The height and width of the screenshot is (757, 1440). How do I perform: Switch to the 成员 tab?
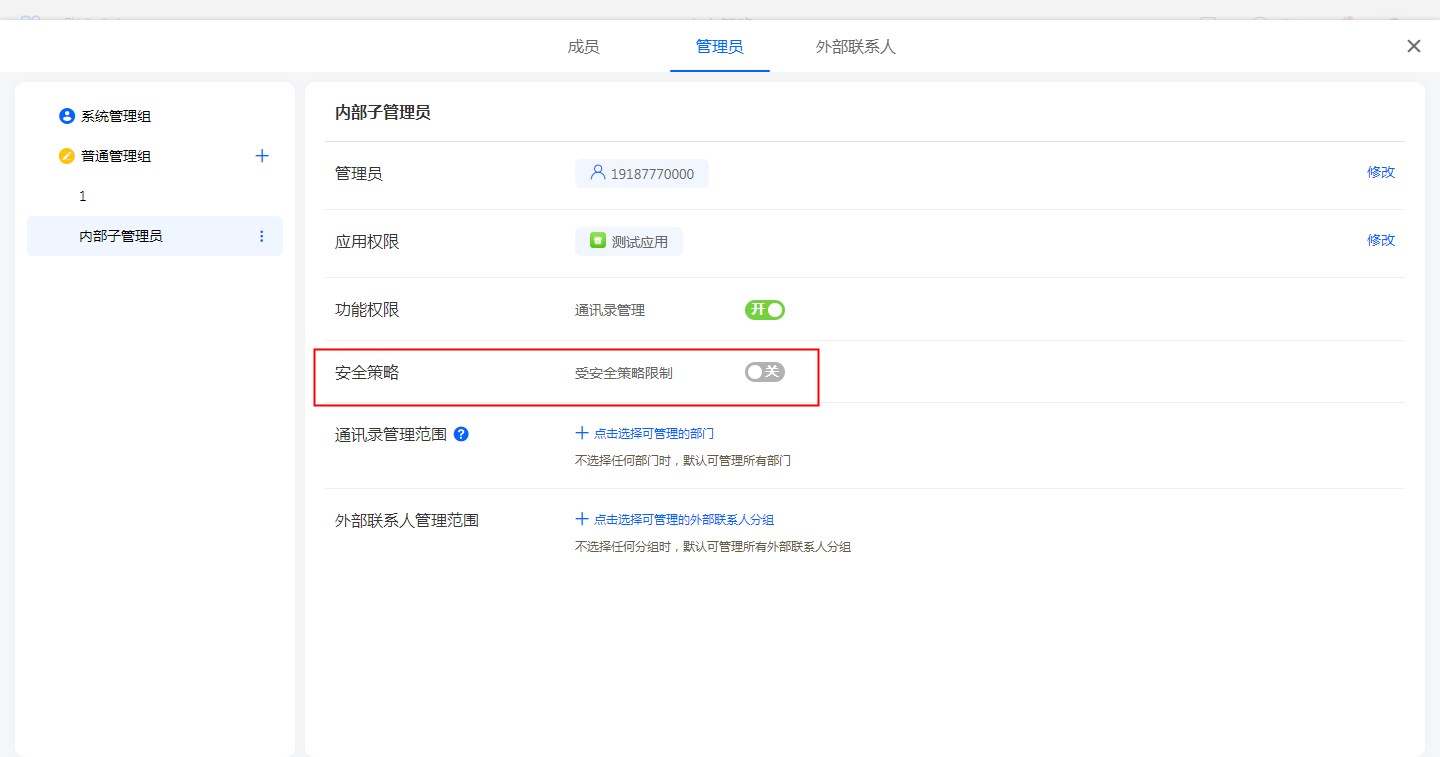(583, 47)
